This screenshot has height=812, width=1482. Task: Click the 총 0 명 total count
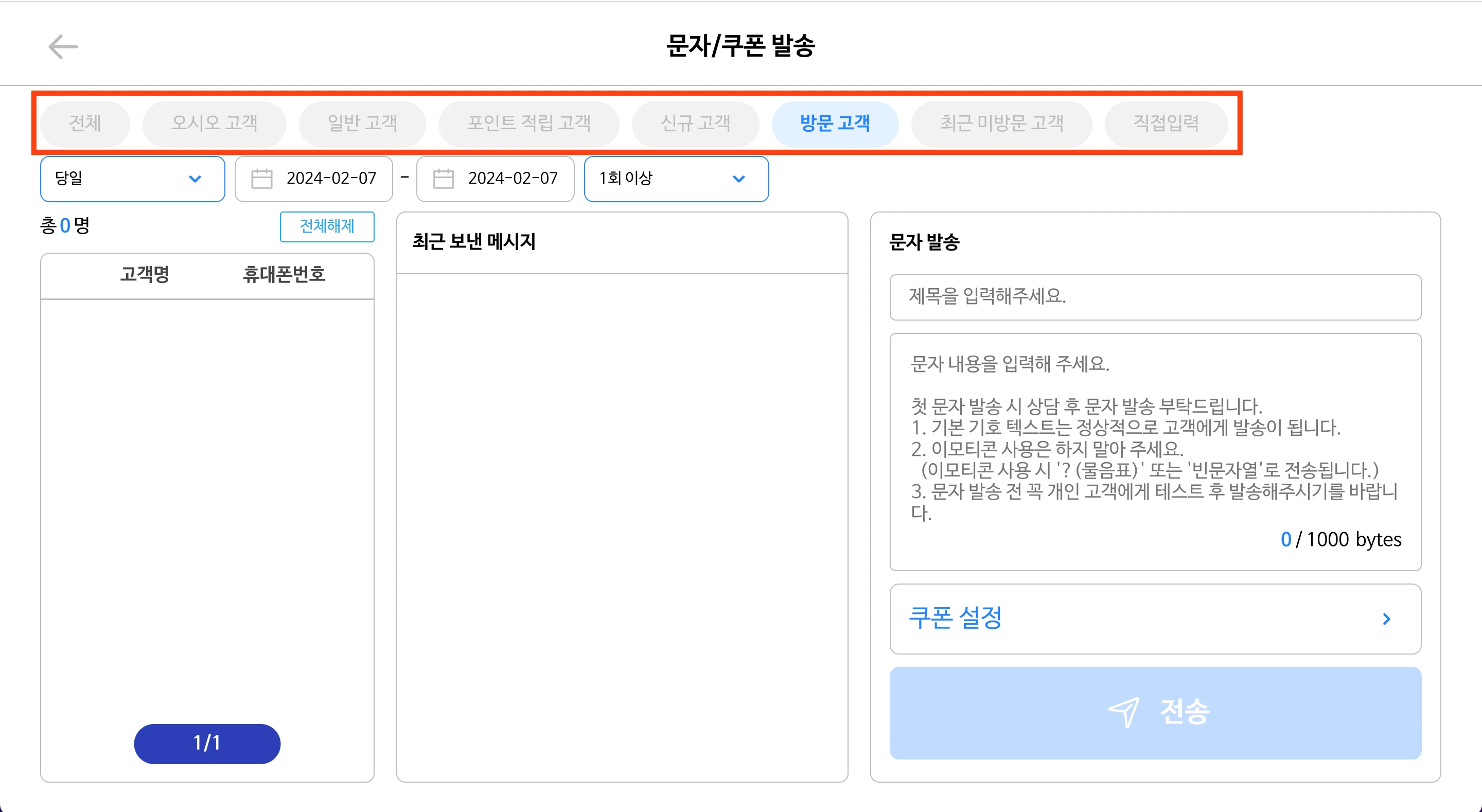coord(65,225)
